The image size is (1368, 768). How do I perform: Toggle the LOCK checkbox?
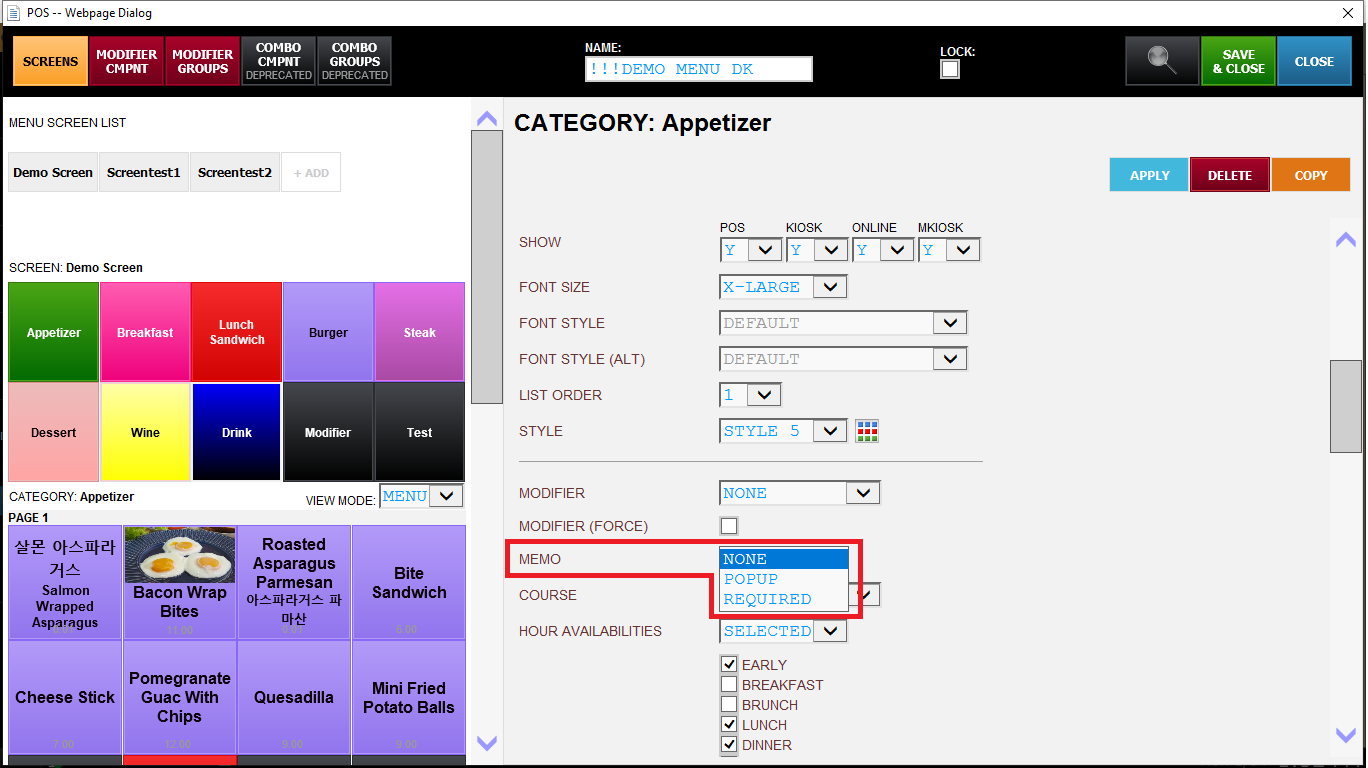(950, 69)
